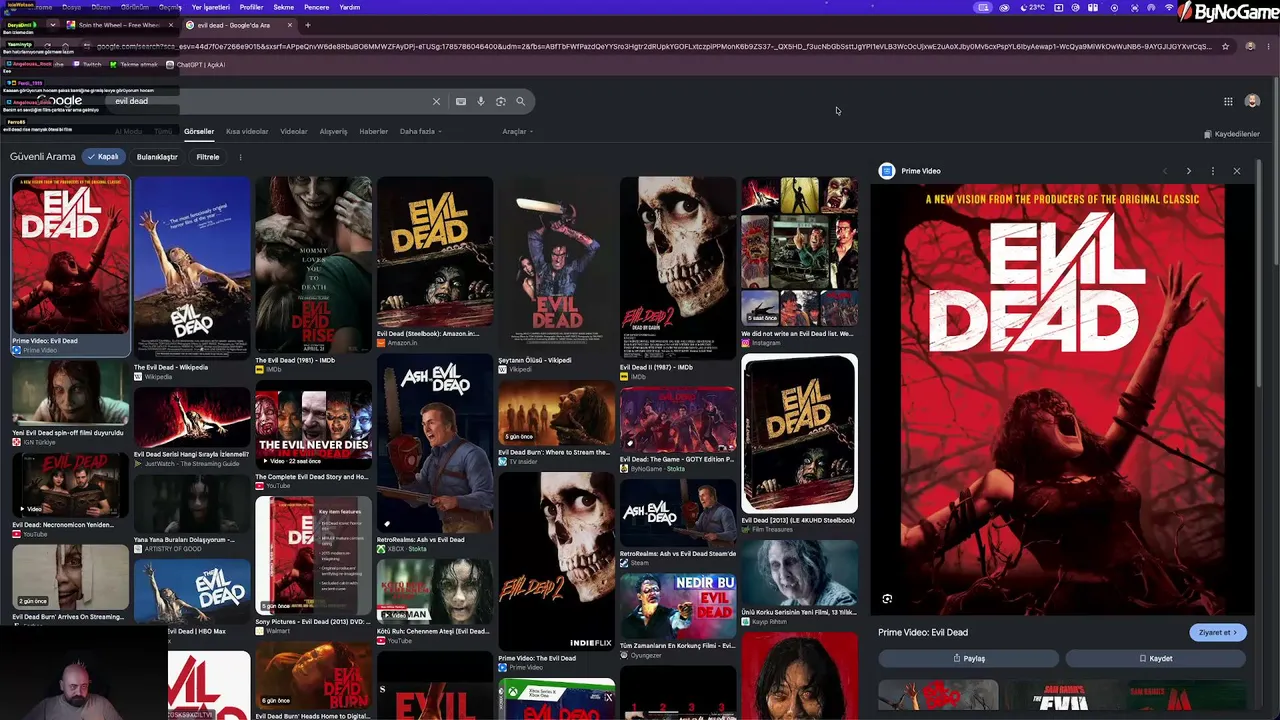Click the Creative Cloud menu bar icon
Viewport: 1280px width, 720px height.
tap(1004, 7)
